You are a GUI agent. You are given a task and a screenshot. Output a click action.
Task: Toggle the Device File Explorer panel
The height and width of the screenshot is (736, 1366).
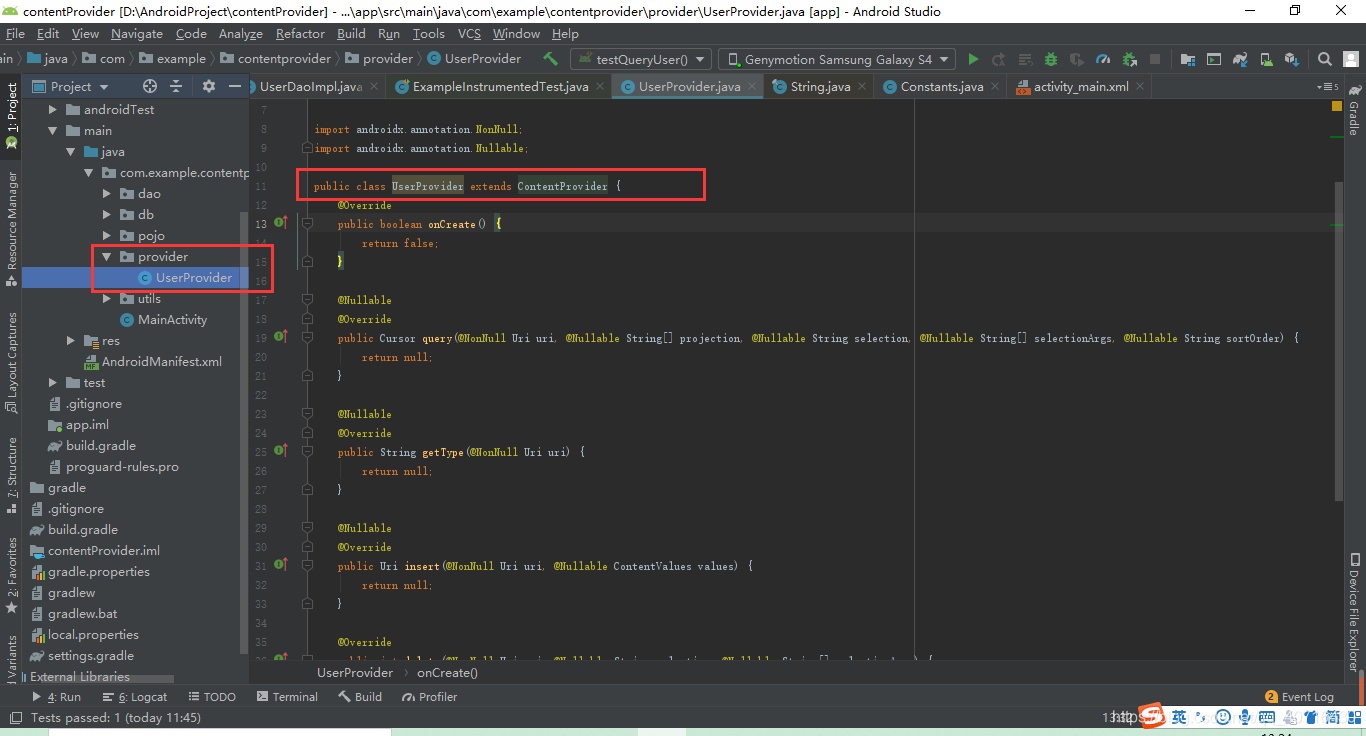point(1354,612)
